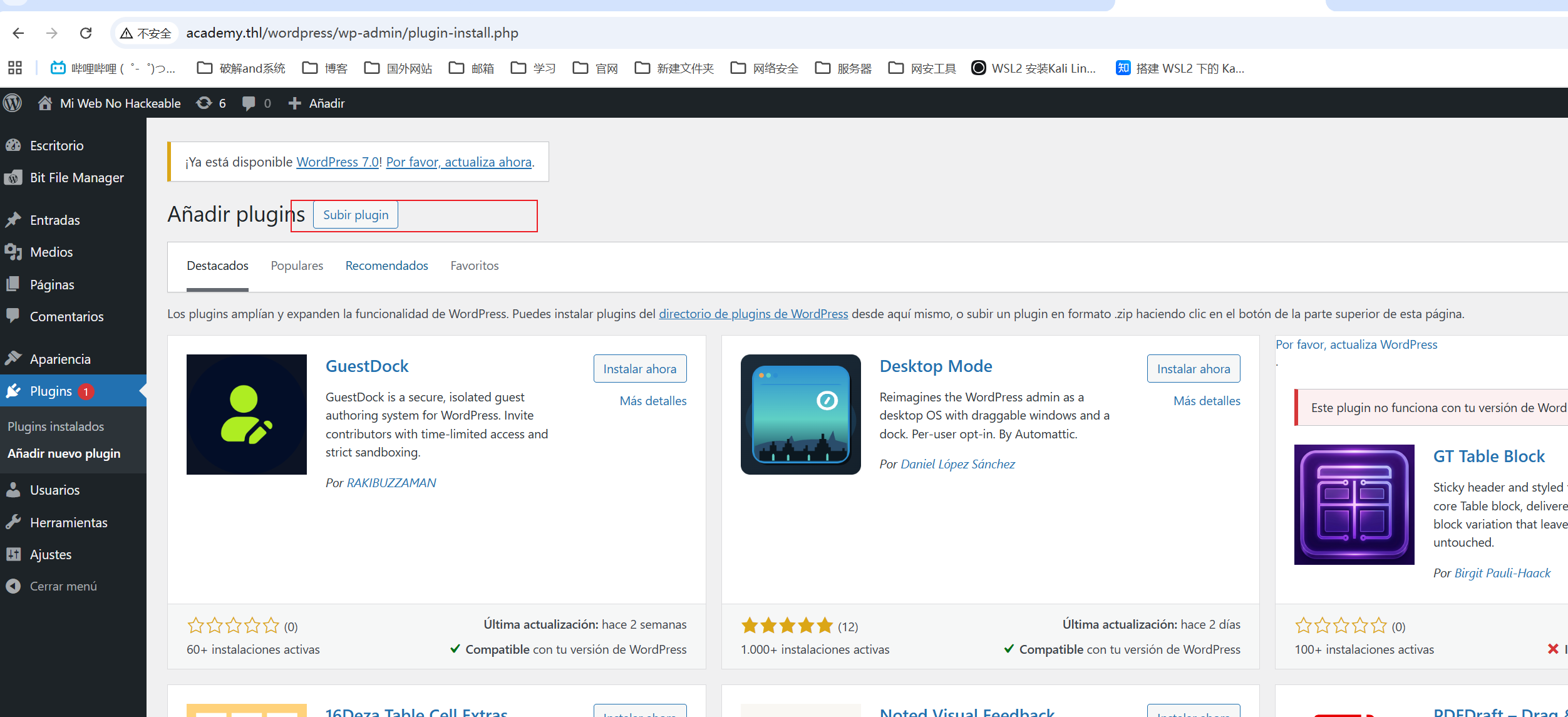The width and height of the screenshot is (1568, 717).
Task: Open the 学习 bookmark folder
Action: [534, 68]
